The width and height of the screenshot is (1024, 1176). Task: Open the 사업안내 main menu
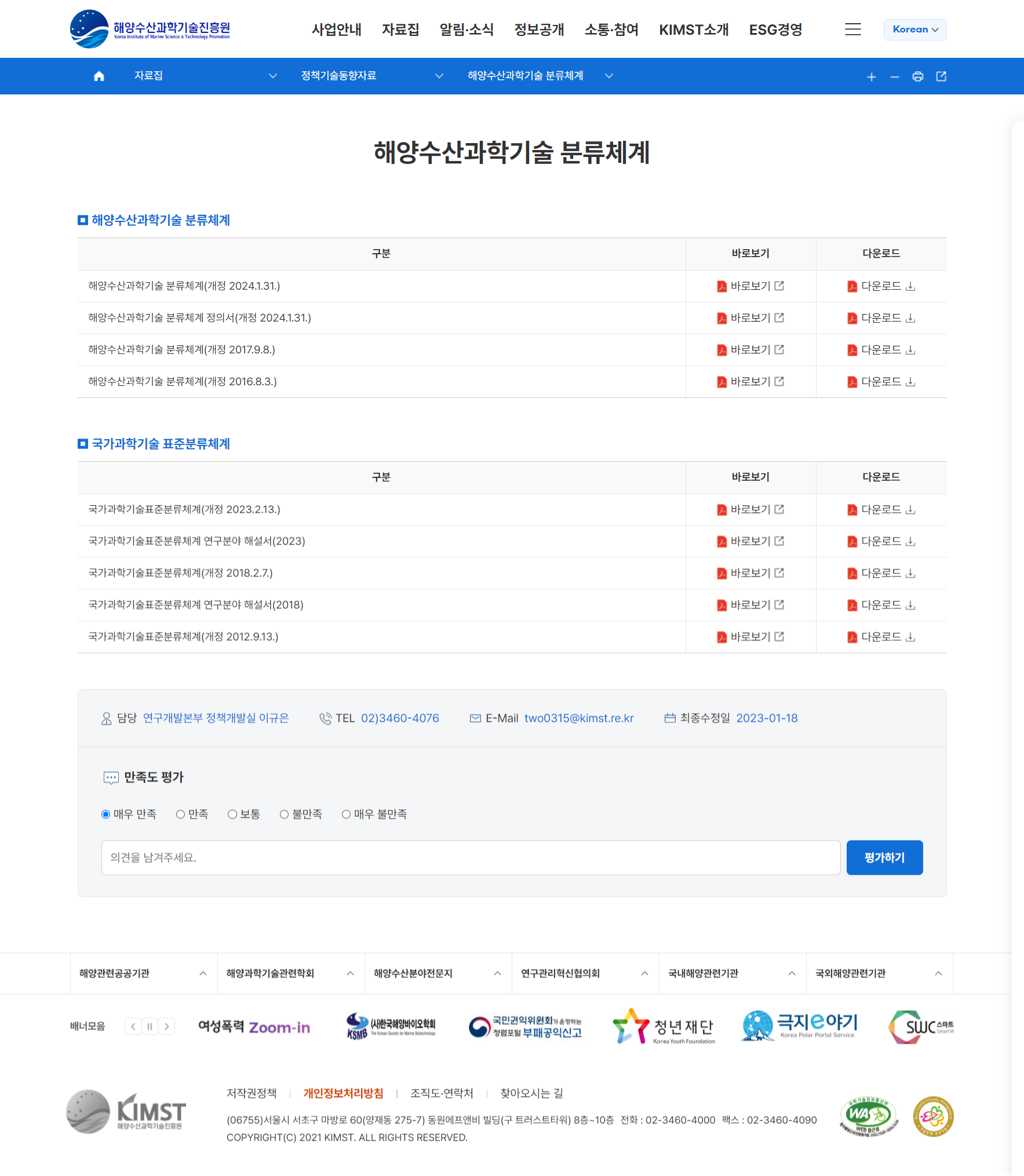[x=336, y=30]
